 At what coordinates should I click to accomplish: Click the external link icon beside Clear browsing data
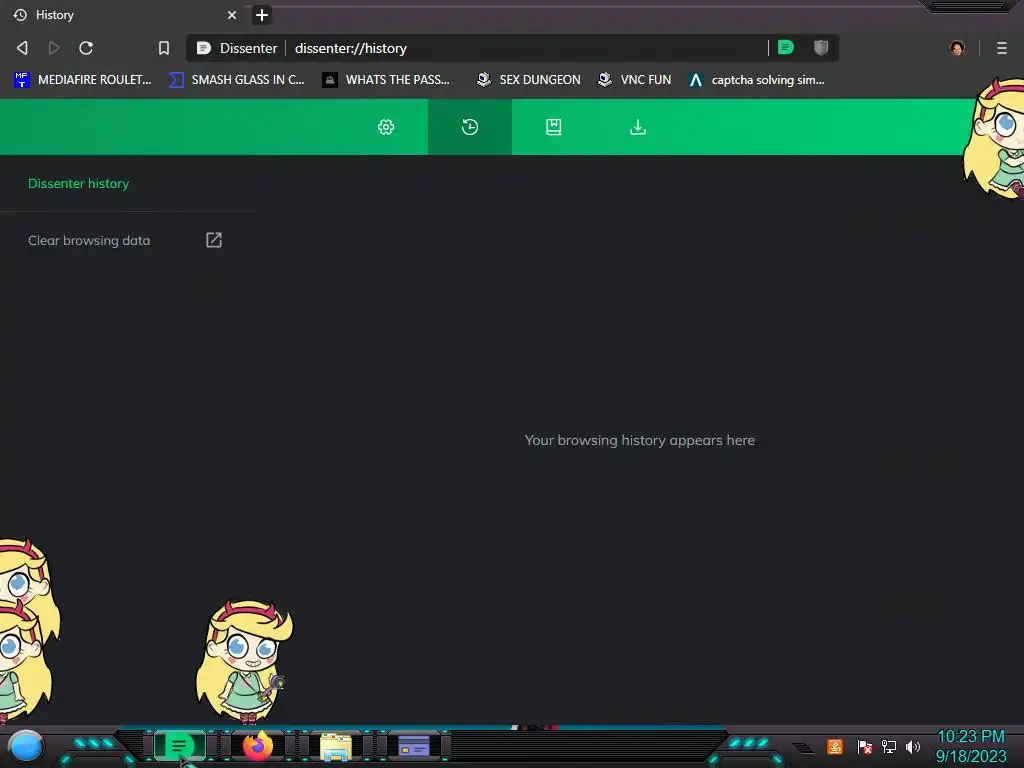(x=214, y=240)
